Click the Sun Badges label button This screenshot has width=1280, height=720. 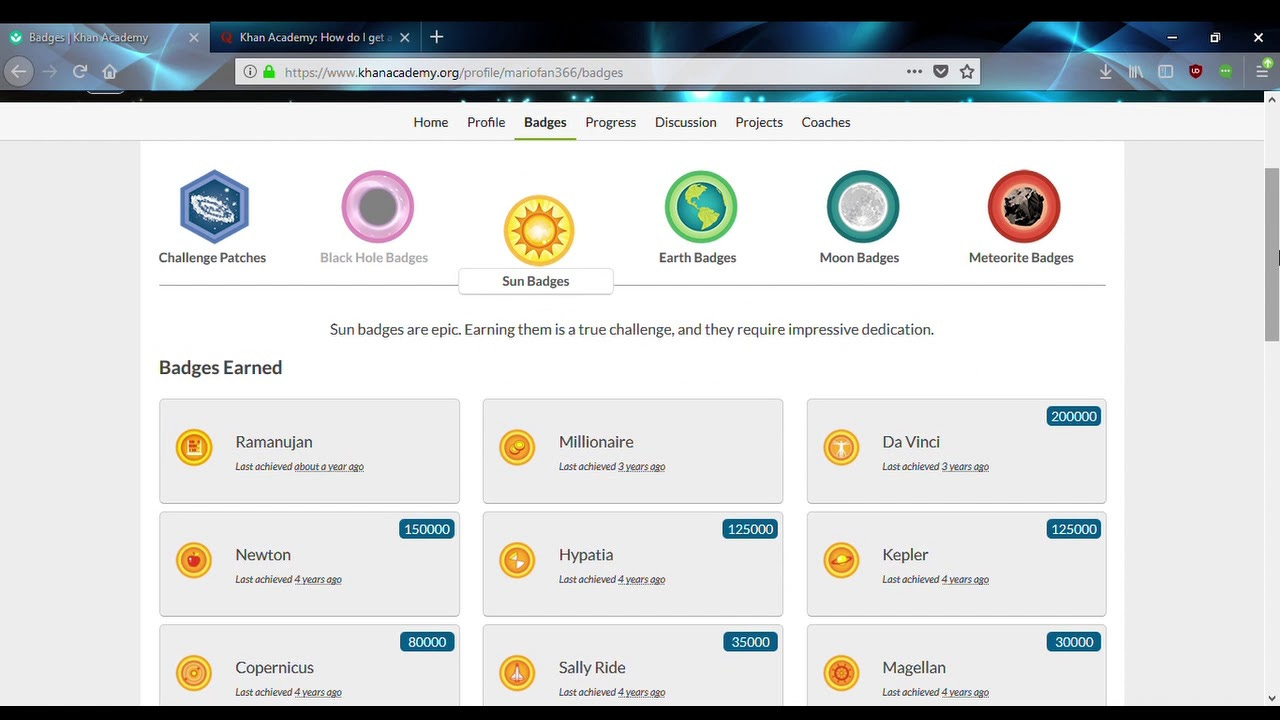click(x=535, y=281)
